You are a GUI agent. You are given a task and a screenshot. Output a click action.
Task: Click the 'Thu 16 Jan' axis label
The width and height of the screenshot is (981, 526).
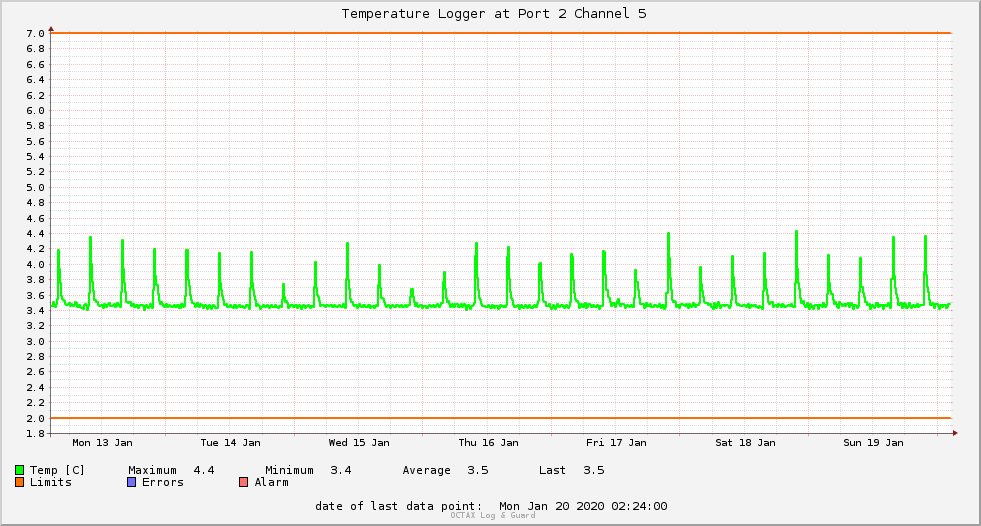(489, 443)
